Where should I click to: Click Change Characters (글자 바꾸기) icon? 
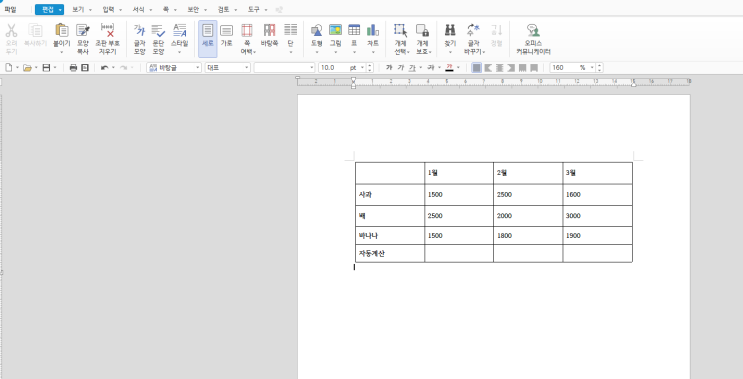pyautogui.click(x=473, y=30)
